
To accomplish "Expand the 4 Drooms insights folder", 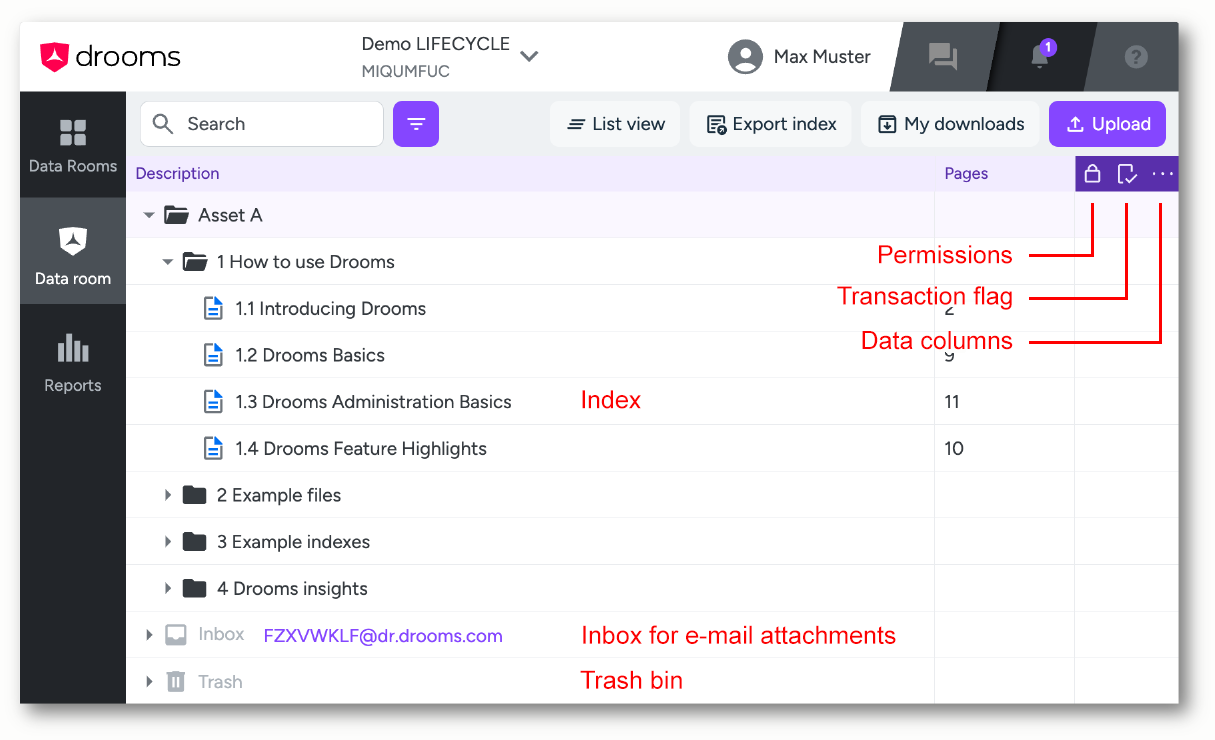I will tap(168, 588).
